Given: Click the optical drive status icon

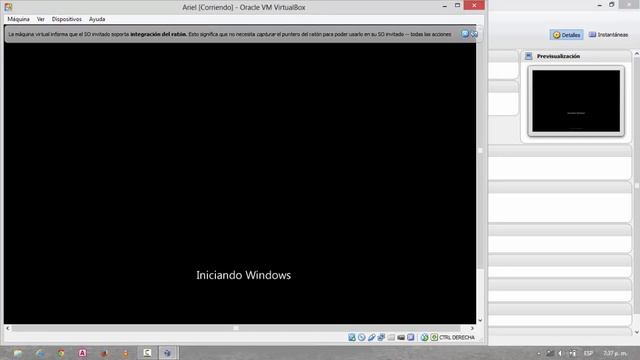Looking at the screenshot, I should point(362,337).
